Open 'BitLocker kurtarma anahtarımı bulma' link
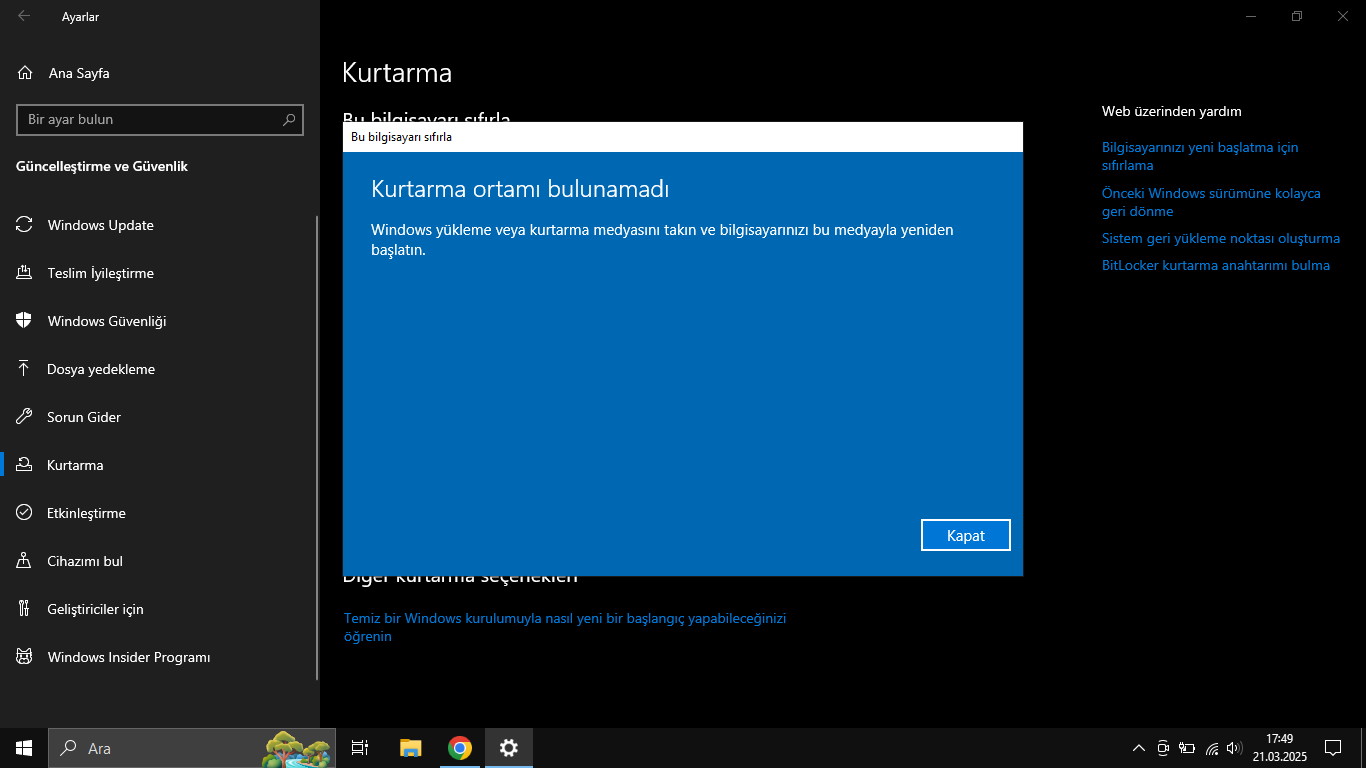 tap(1216, 265)
